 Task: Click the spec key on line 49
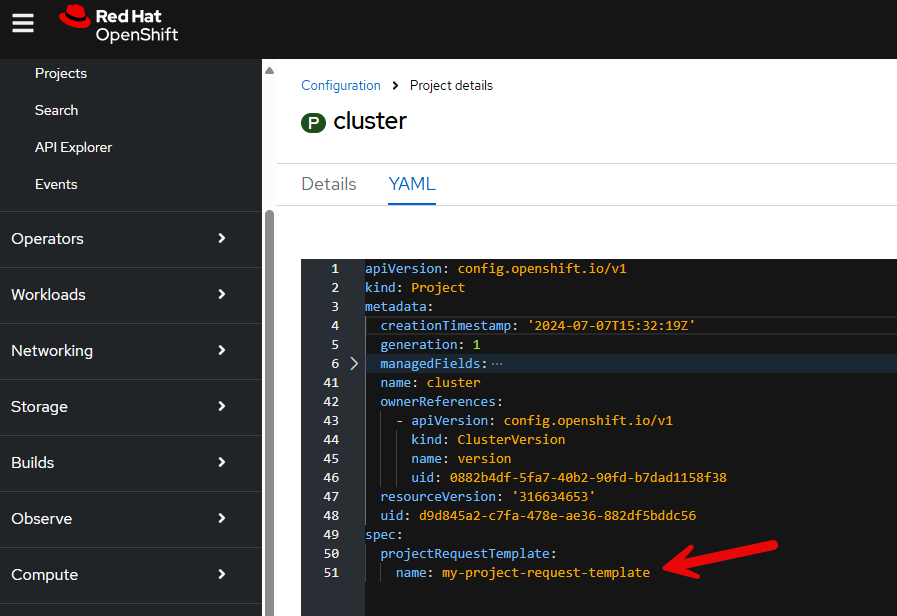coord(380,535)
